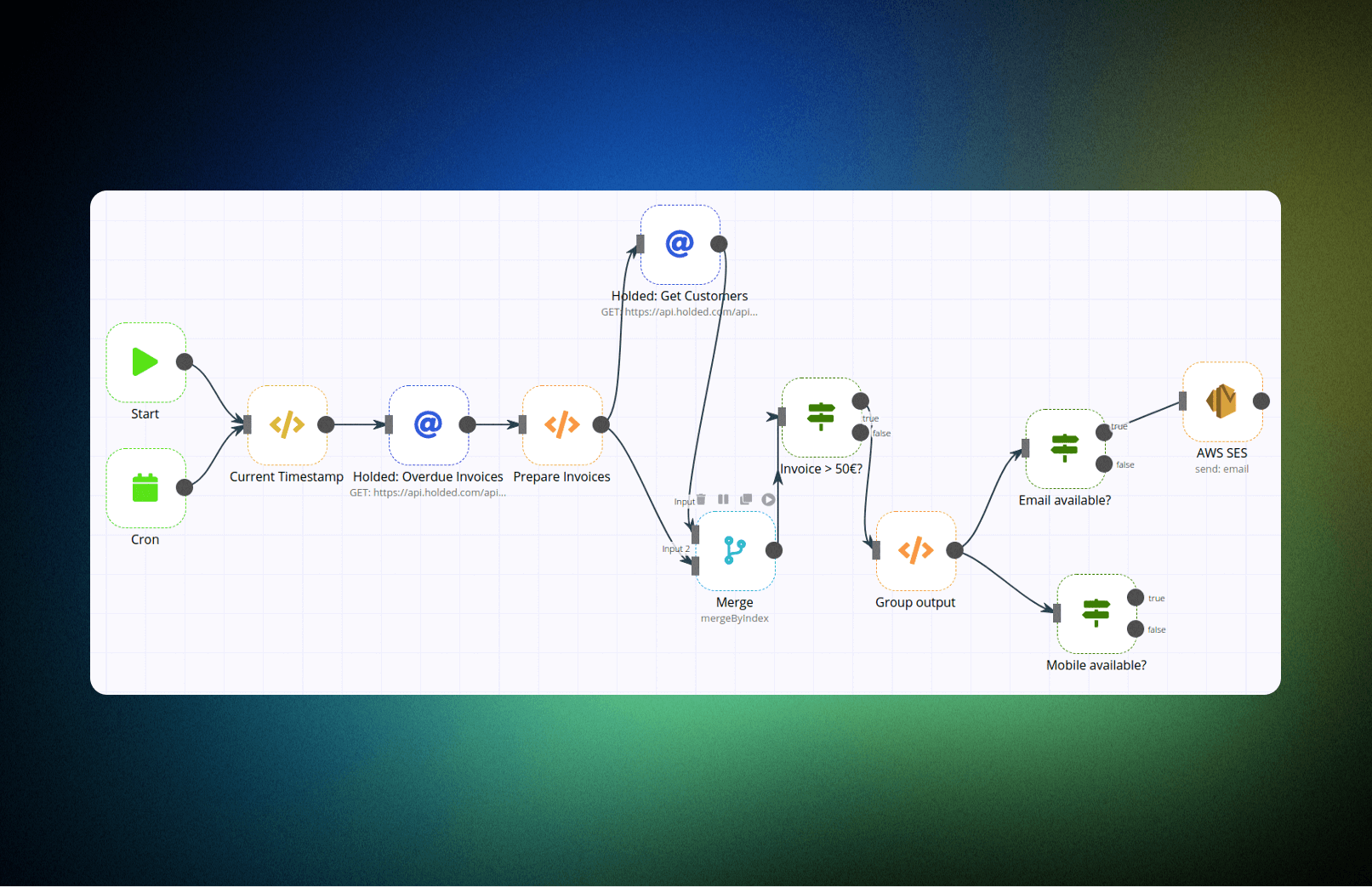Click the "Holded: Overdue Invoices" label

pos(428,477)
